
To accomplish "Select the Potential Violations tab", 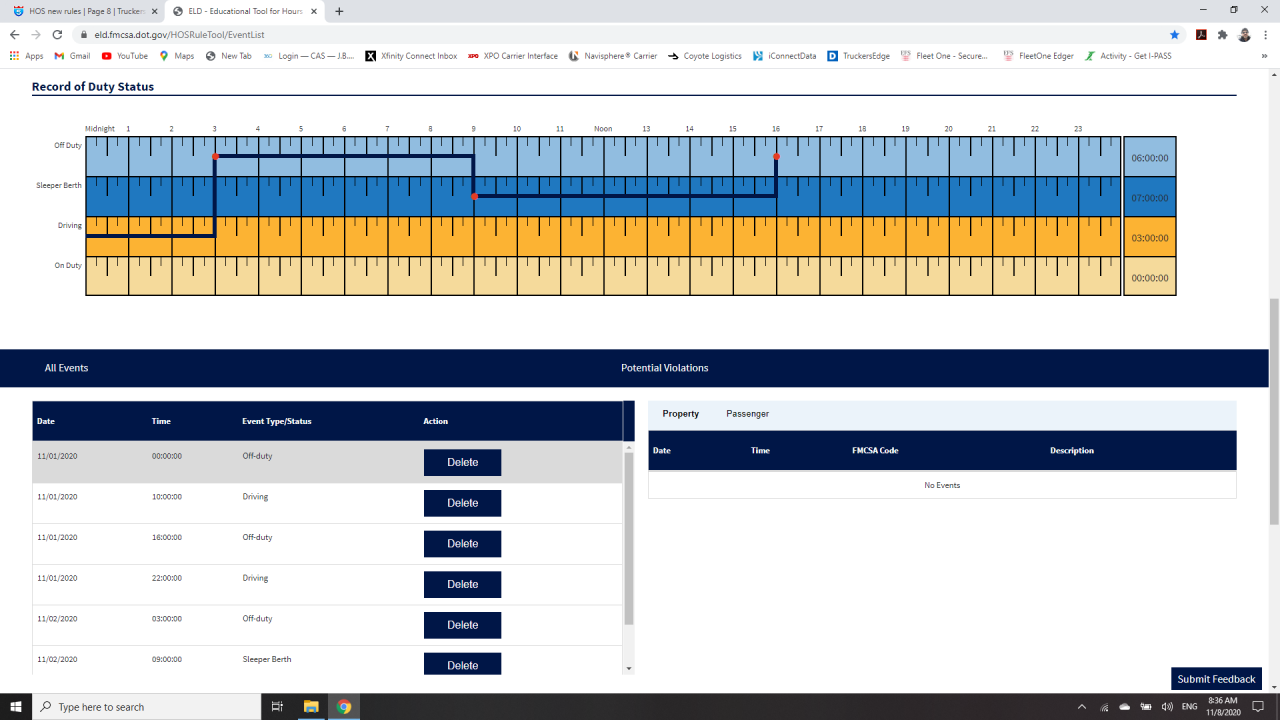I will click(x=664, y=368).
